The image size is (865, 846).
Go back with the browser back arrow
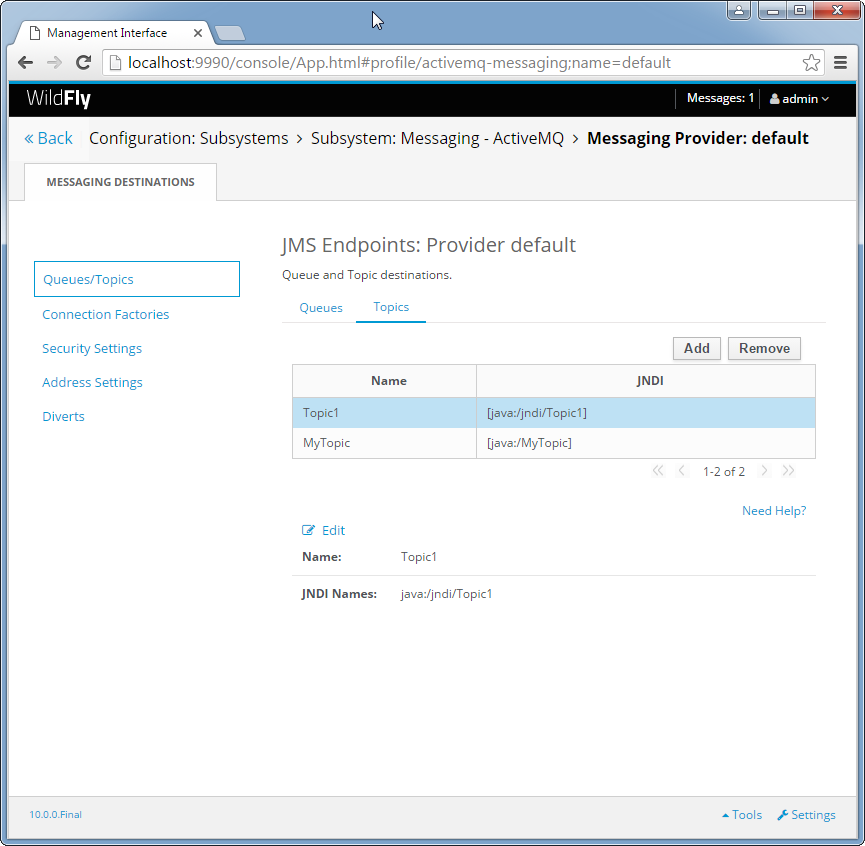(25, 63)
